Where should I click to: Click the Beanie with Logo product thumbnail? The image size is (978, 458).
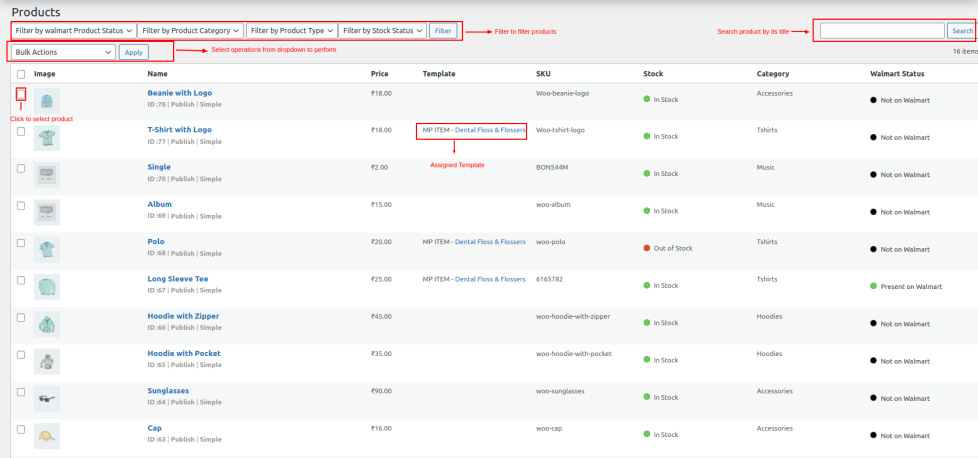tap(47, 100)
